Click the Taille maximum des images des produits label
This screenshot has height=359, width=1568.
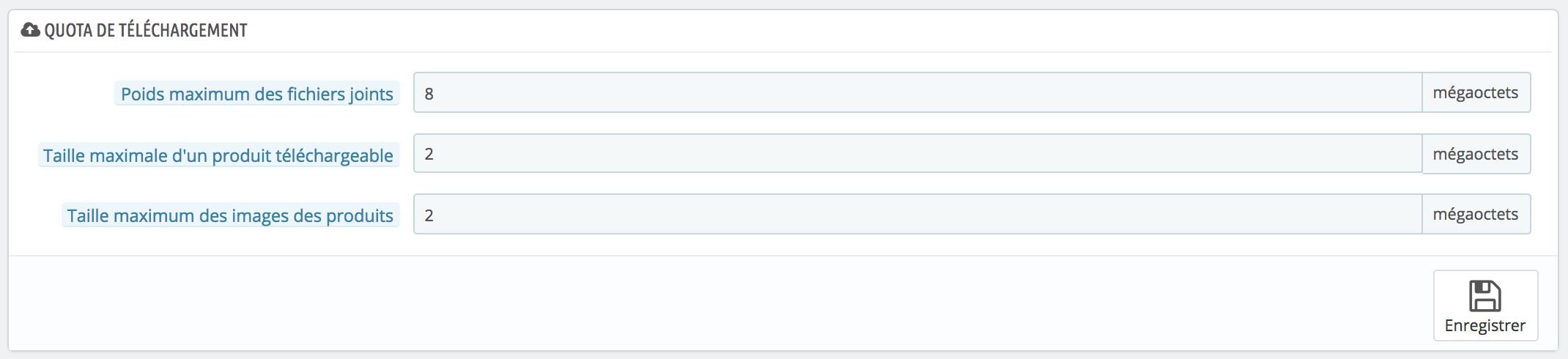pyautogui.click(x=230, y=215)
